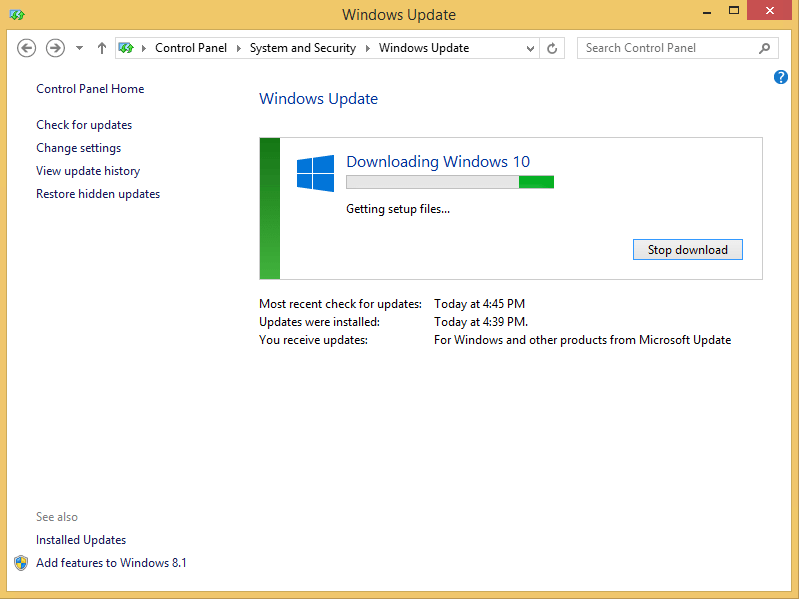
Task: Stop the Windows 10 download
Action: point(687,250)
